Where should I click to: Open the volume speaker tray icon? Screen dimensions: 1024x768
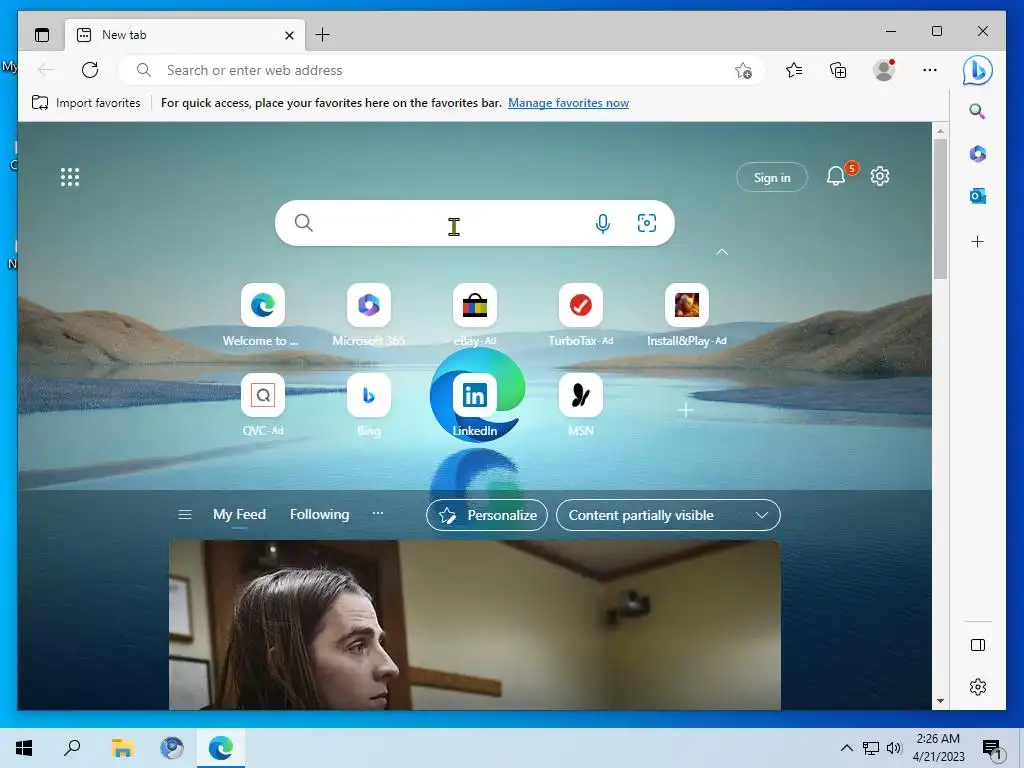pyautogui.click(x=894, y=748)
